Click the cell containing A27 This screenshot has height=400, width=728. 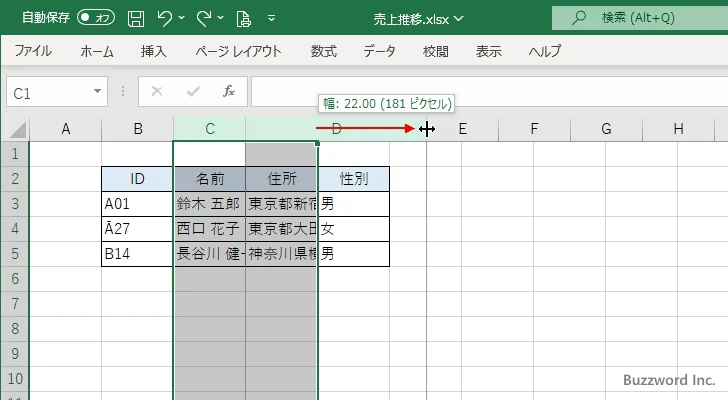(137, 229)
